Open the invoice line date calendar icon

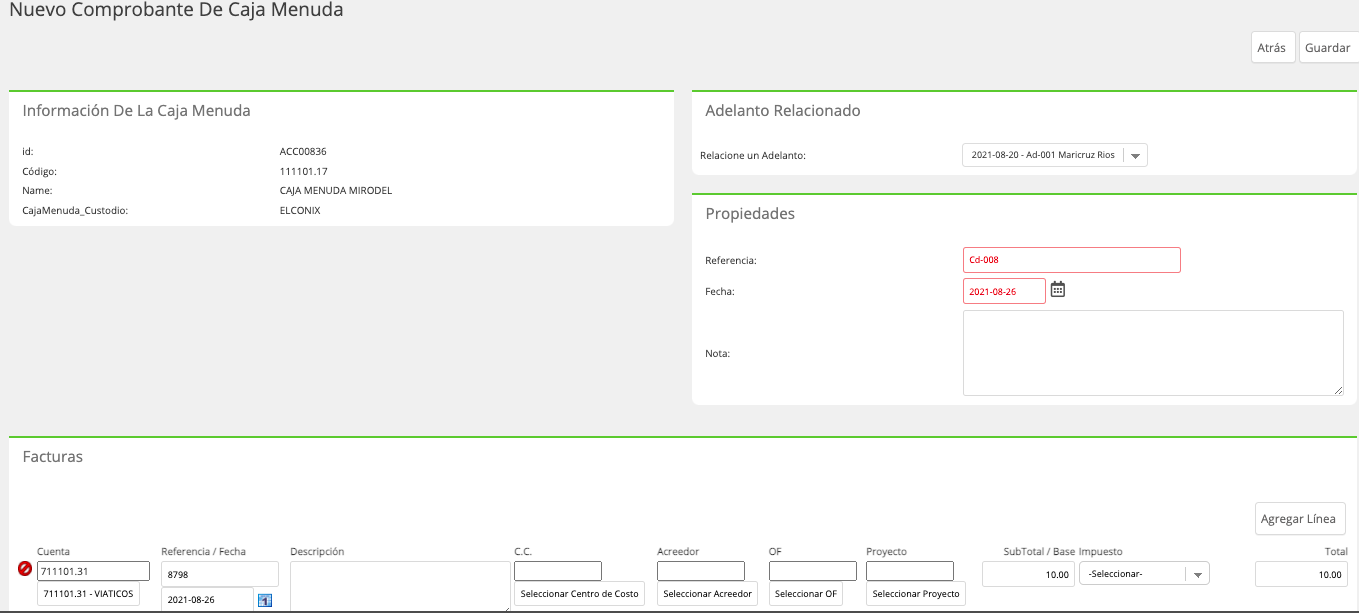[265, 600]
